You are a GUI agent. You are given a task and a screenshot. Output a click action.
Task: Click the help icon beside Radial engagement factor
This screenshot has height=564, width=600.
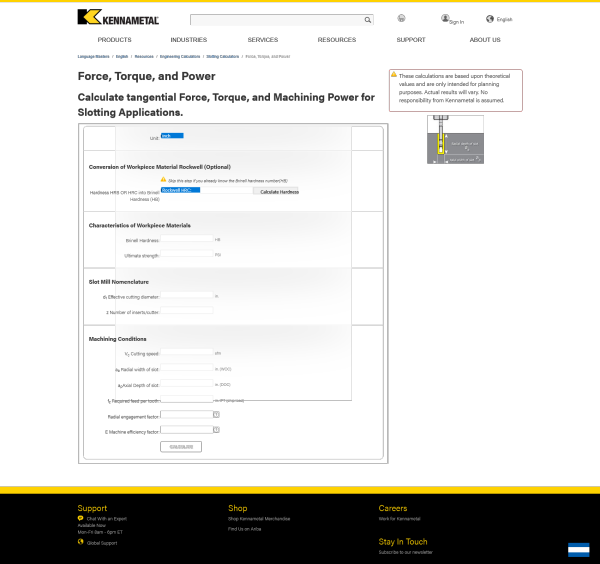click(216, 415)
